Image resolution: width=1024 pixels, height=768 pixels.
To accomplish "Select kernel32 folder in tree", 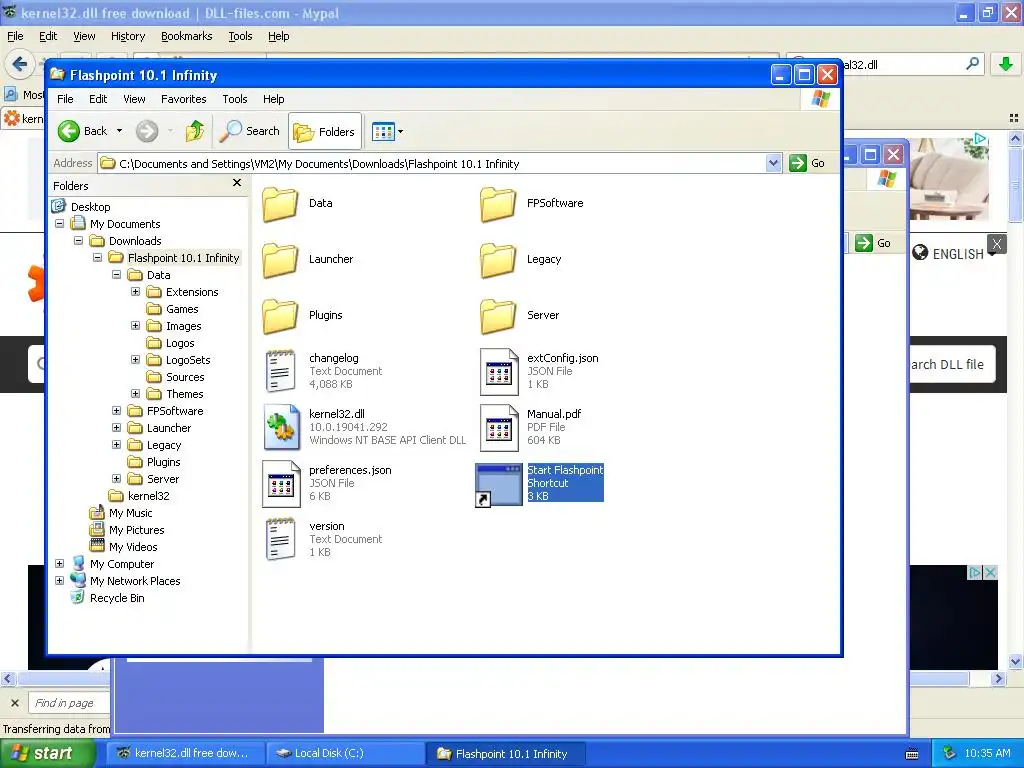I will pyautogui.click(x=139, y=496).
